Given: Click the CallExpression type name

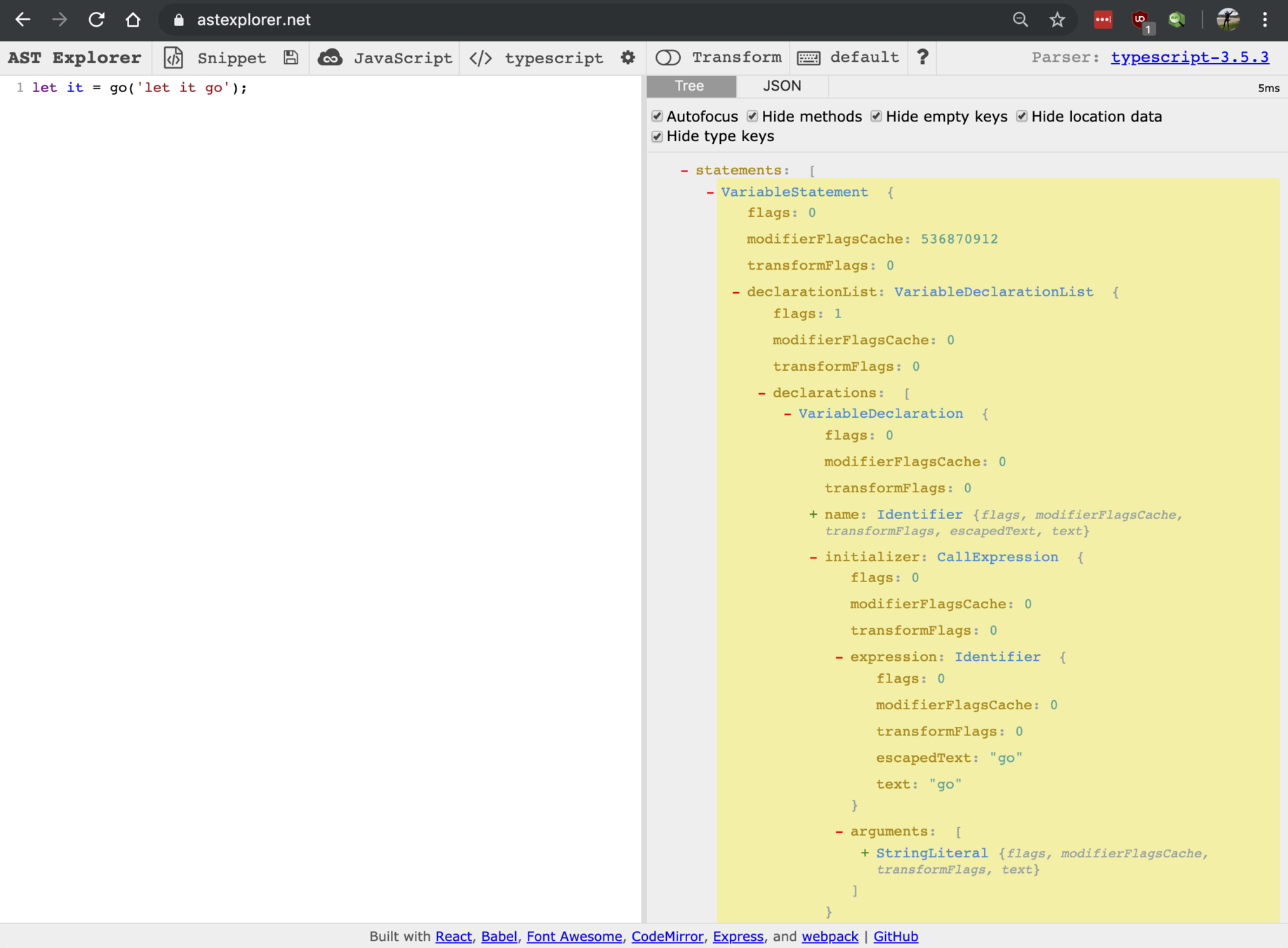Looking at the screenshot, I should point(997,558).
